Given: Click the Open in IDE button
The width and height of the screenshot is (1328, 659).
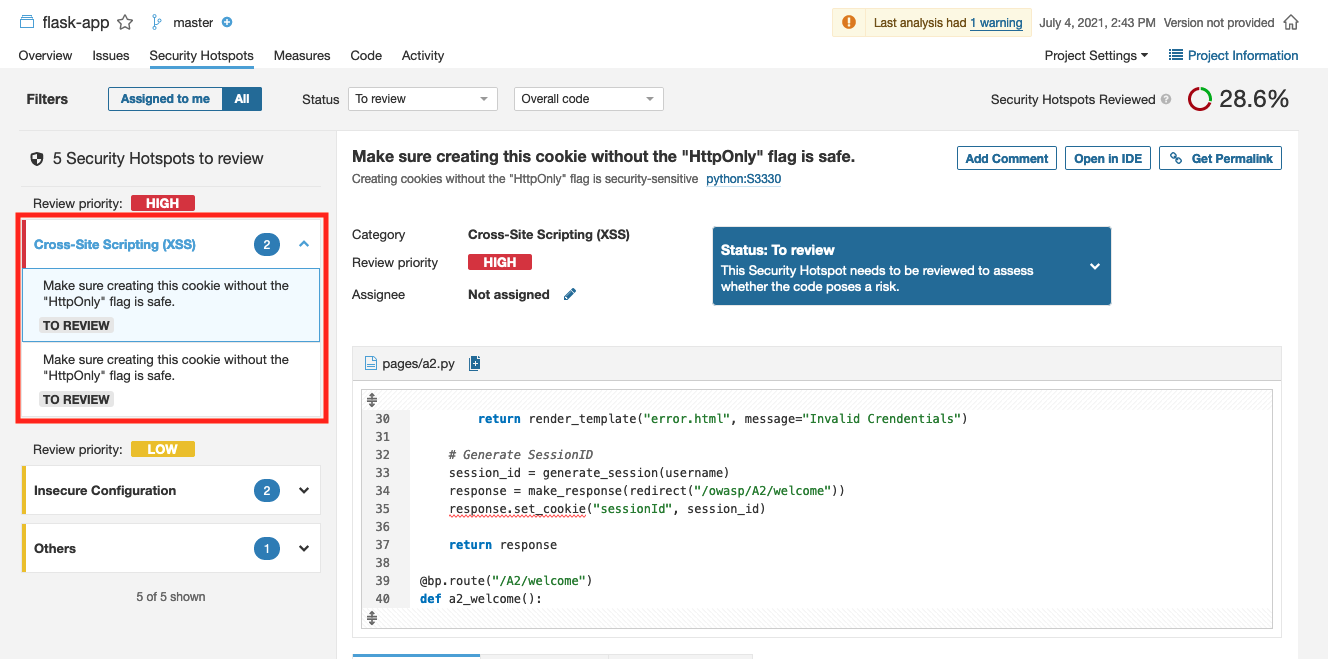Looking at the screenshot, I should coord(1108,158).
